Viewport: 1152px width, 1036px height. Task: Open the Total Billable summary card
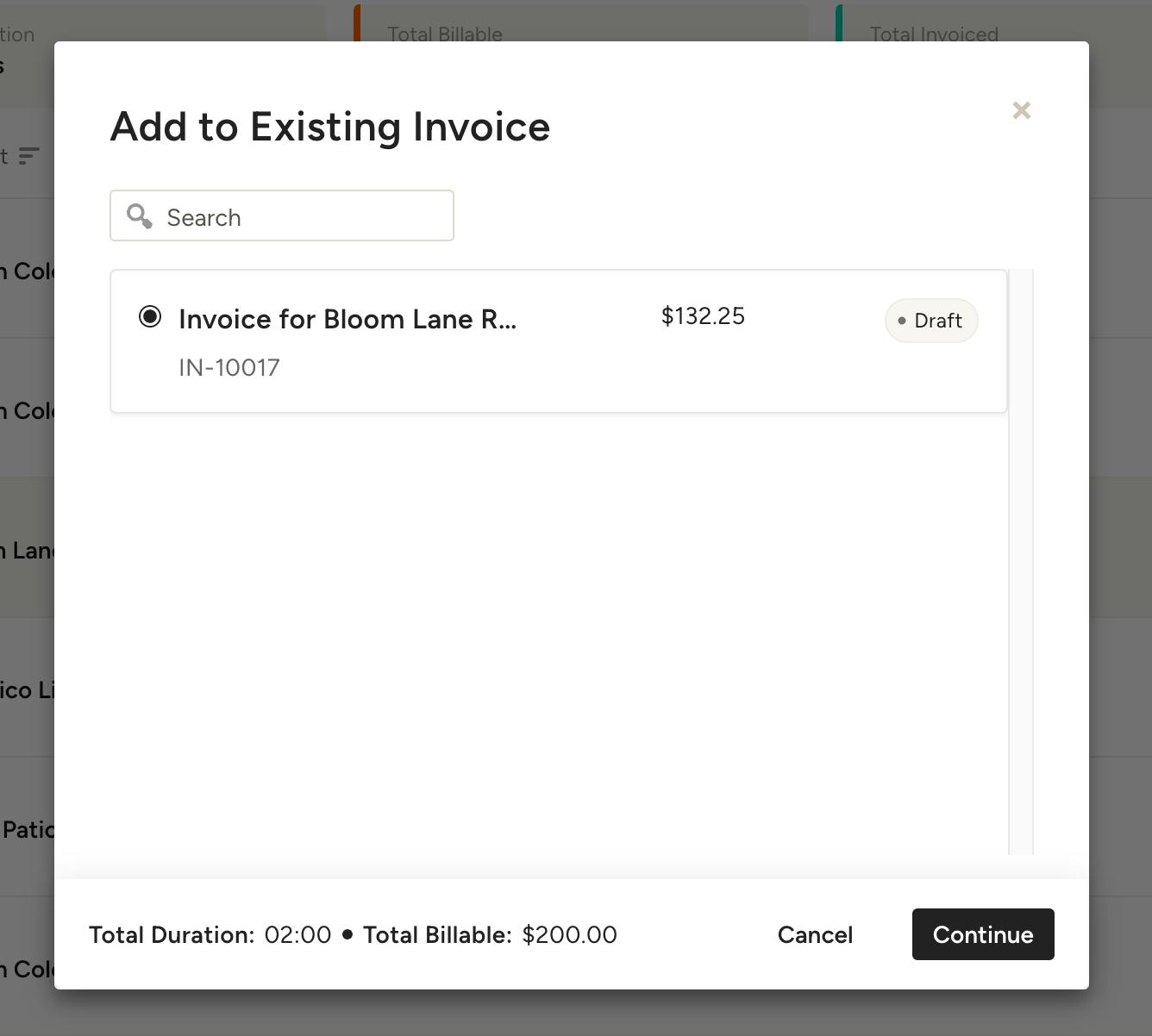click(444, 34)
